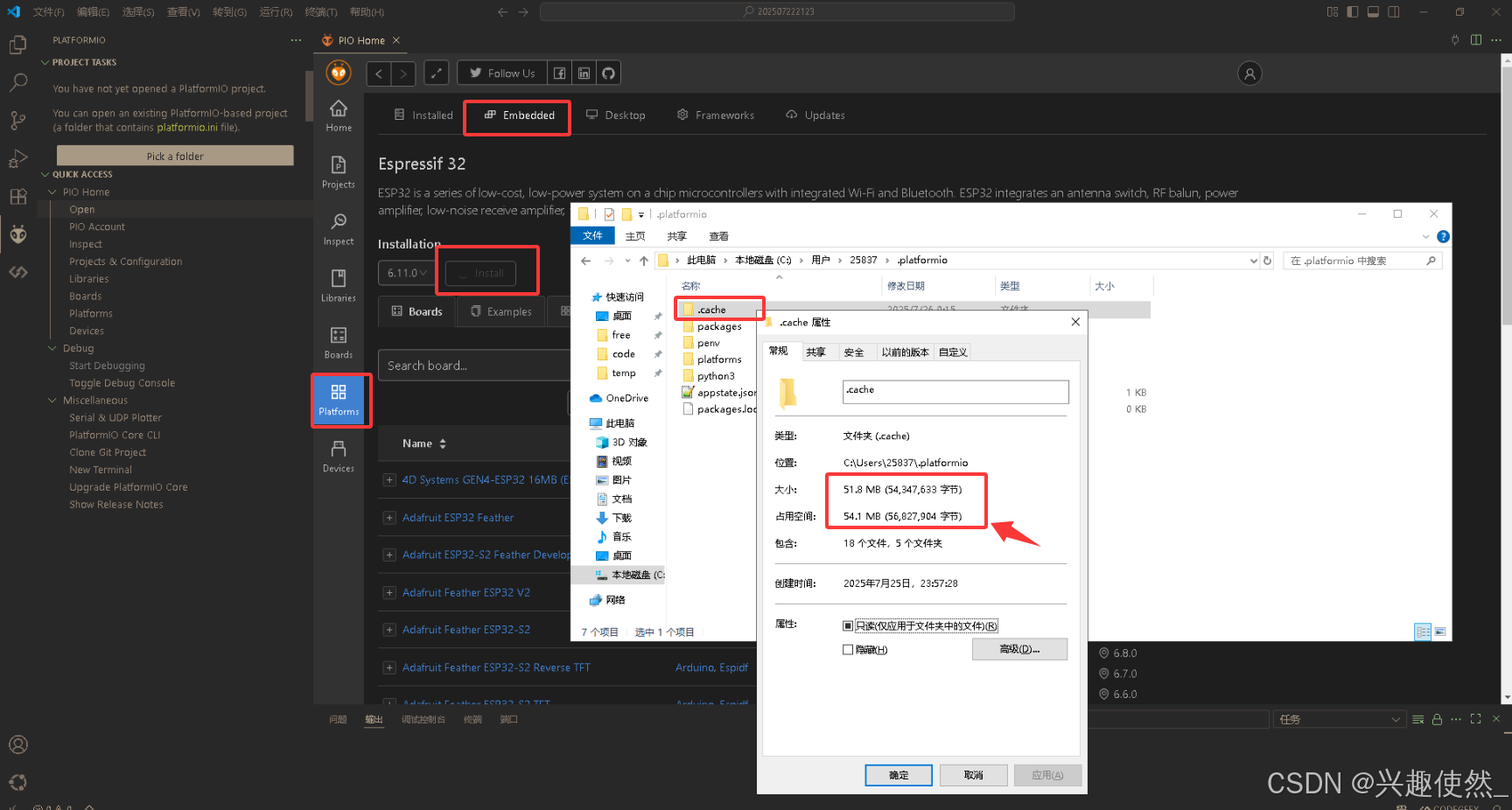Image resolution: width=1512 pixels, height=810 pixels.
Task: Select packages folder in Explorer list
Action: point(718,326)
